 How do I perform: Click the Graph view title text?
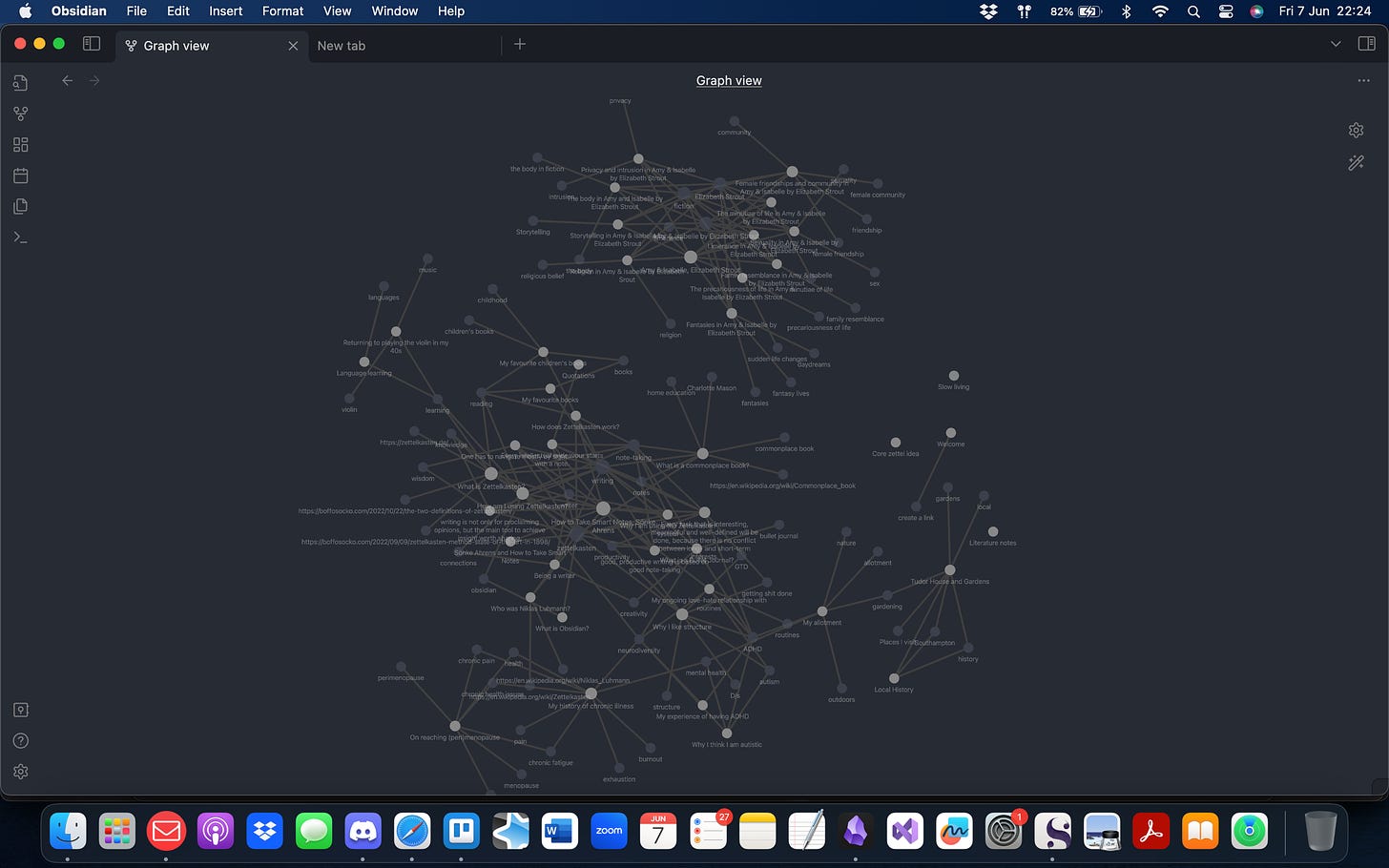point(729,81)
